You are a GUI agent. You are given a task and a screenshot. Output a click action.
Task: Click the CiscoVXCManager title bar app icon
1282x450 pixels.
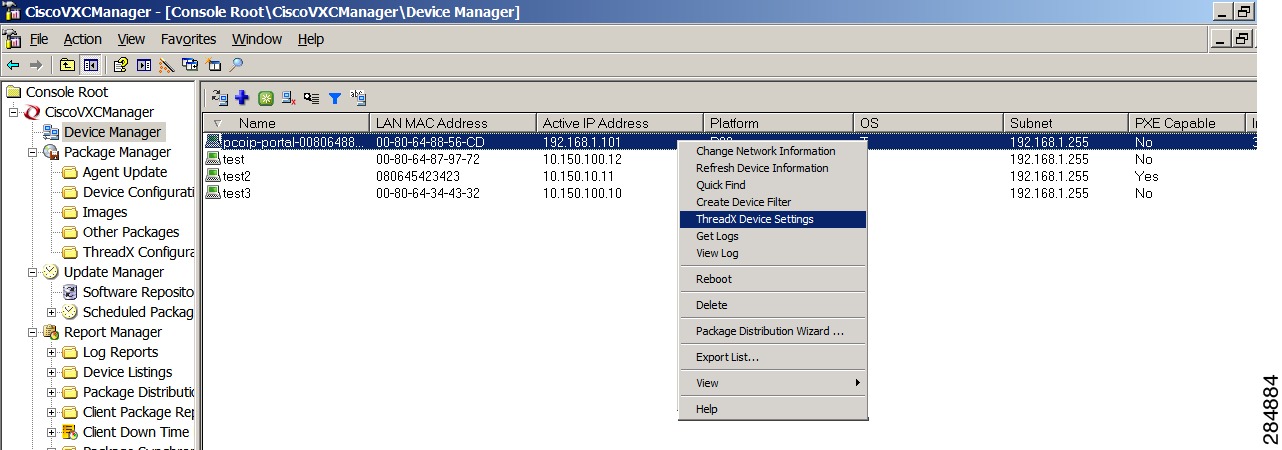[x=13, y=12]
